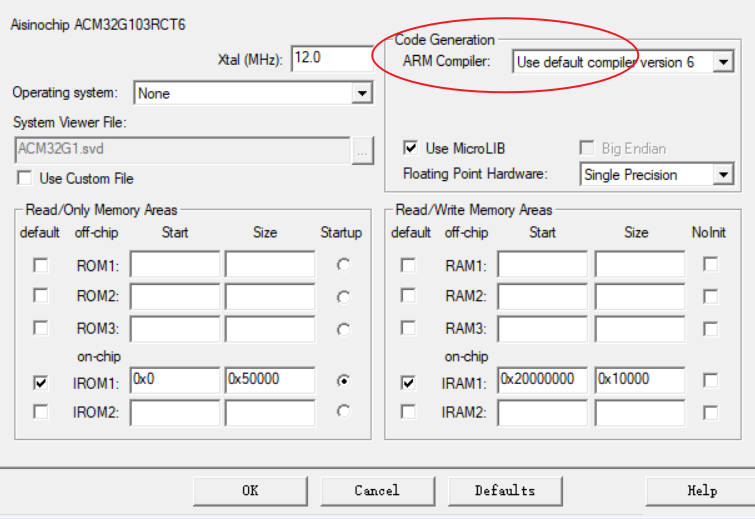The height and width of the screenshot is (519, 755).
Task: Click the Aisinochip ACM32G103RCT6 device label
Action: pos(98,25)
